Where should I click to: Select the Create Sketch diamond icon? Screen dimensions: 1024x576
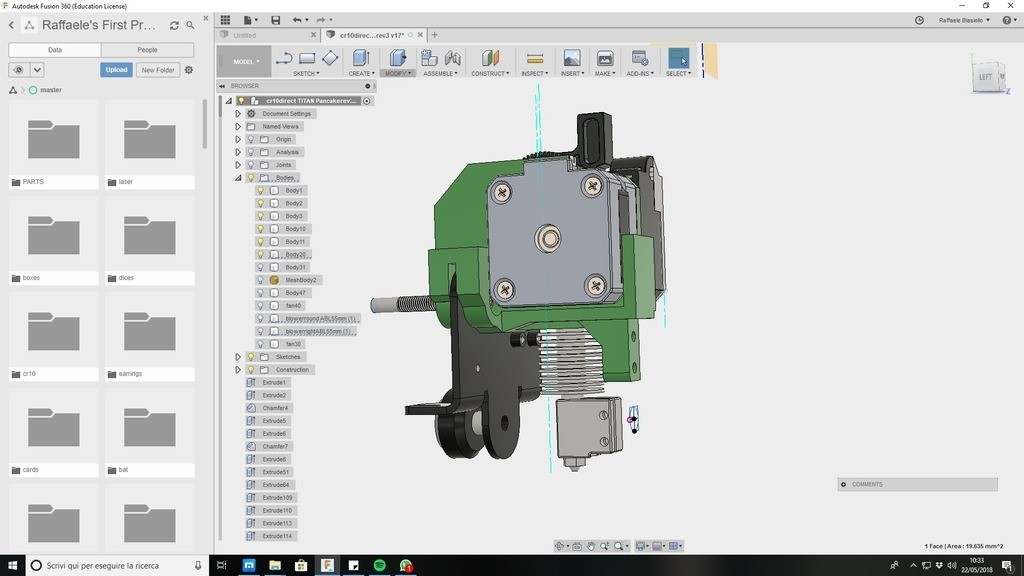330,58
